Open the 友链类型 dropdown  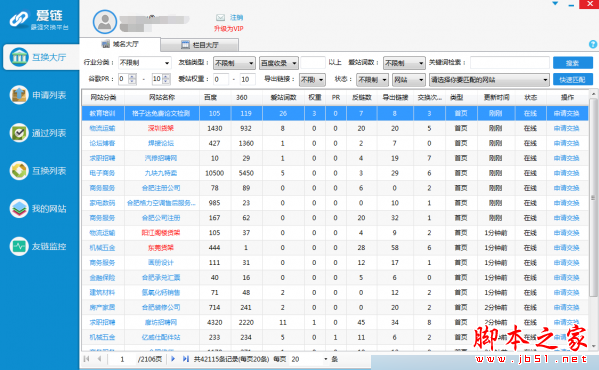point(234,63)
